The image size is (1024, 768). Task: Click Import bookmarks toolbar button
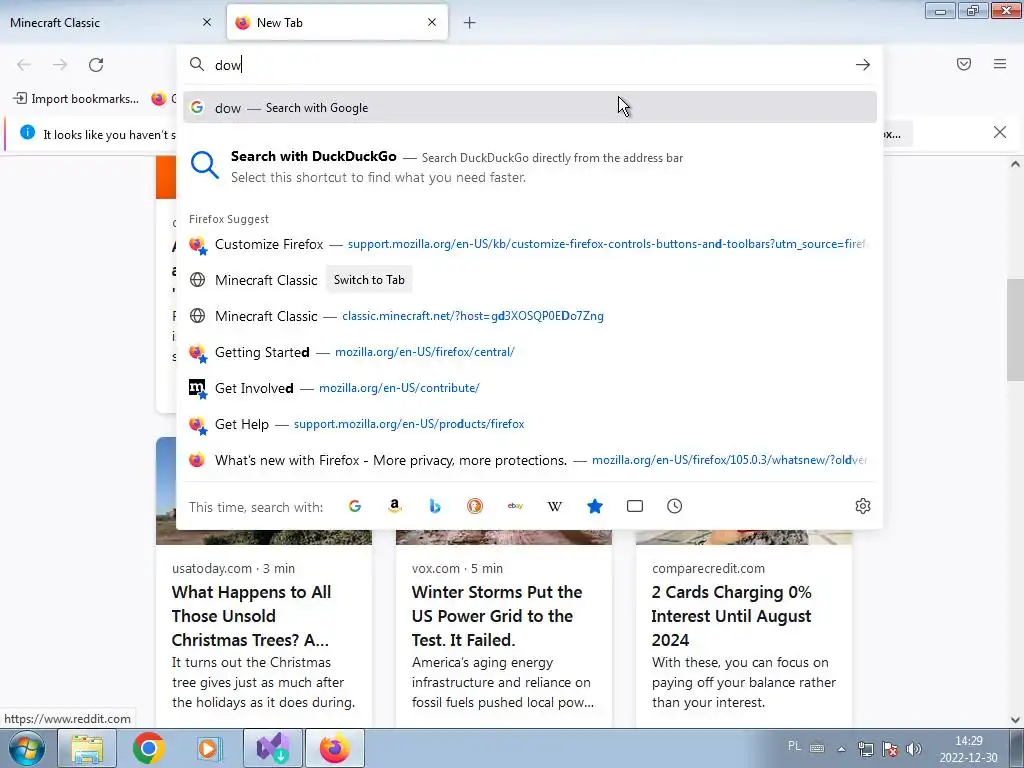(76, 99)
